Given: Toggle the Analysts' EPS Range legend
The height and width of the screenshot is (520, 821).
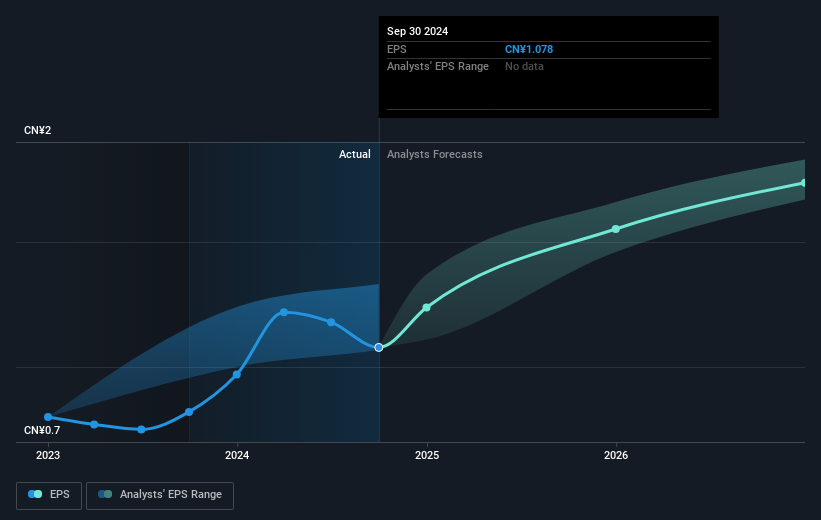Looking at the screenshot, I should click(x=160, y=495).
